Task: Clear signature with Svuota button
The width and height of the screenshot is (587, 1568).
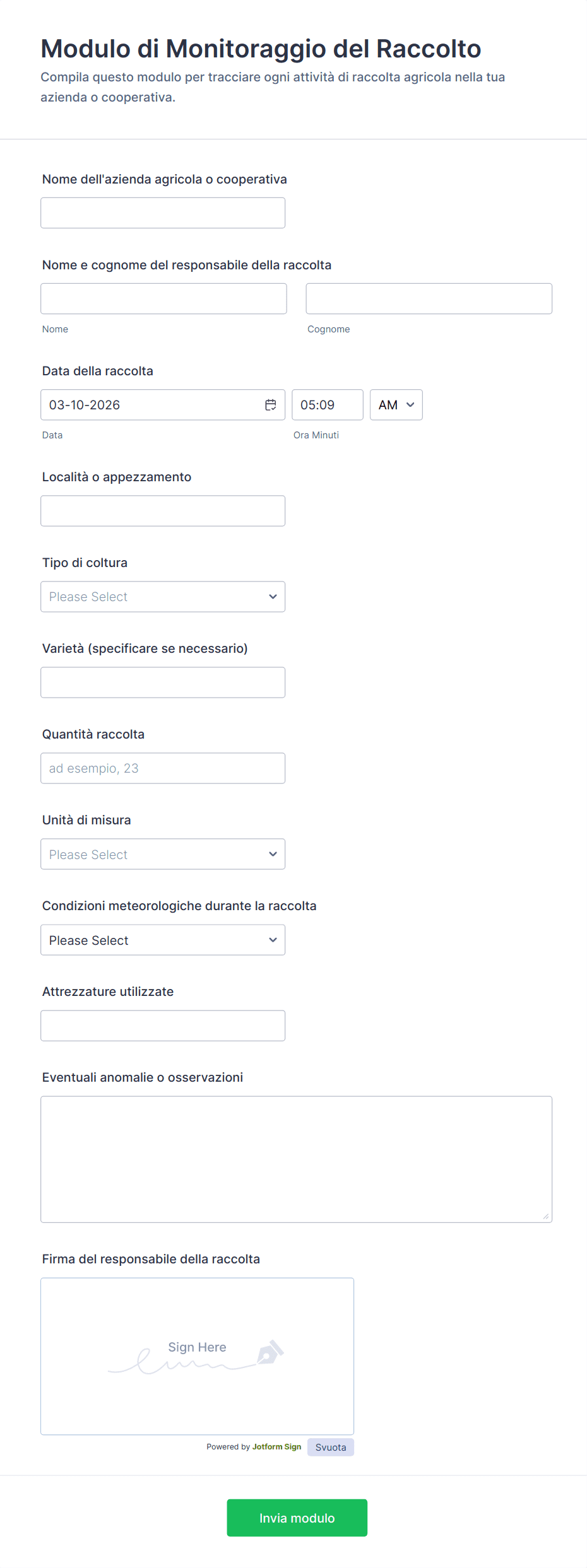Action: 330,1447
